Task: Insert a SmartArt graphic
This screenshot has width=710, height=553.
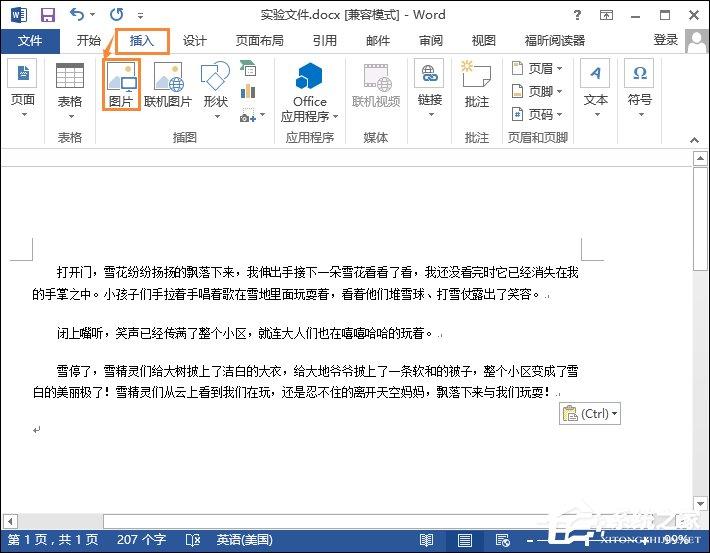Action: [248, 68]
